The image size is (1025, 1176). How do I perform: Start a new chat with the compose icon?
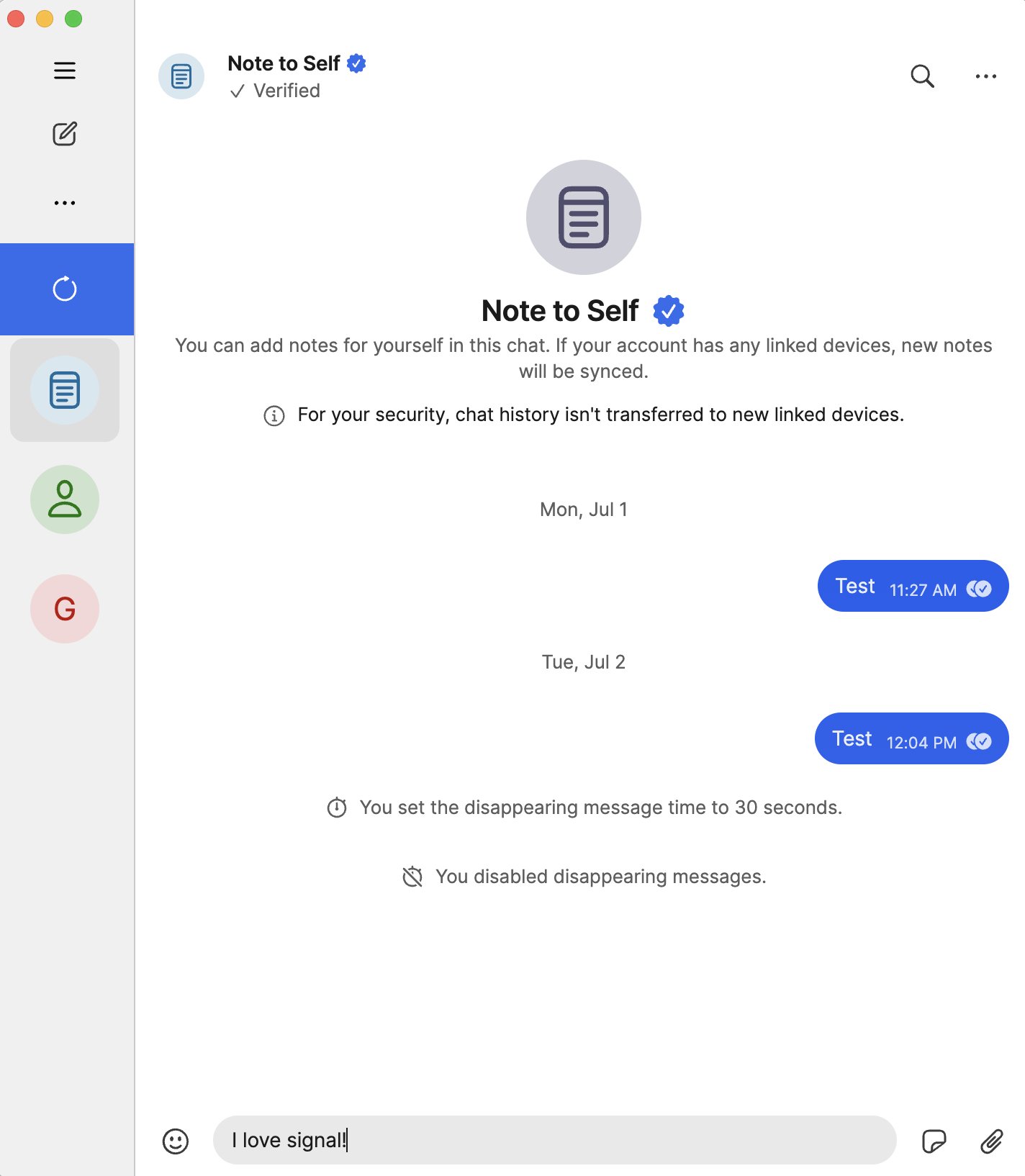click(x=65, y=134)
